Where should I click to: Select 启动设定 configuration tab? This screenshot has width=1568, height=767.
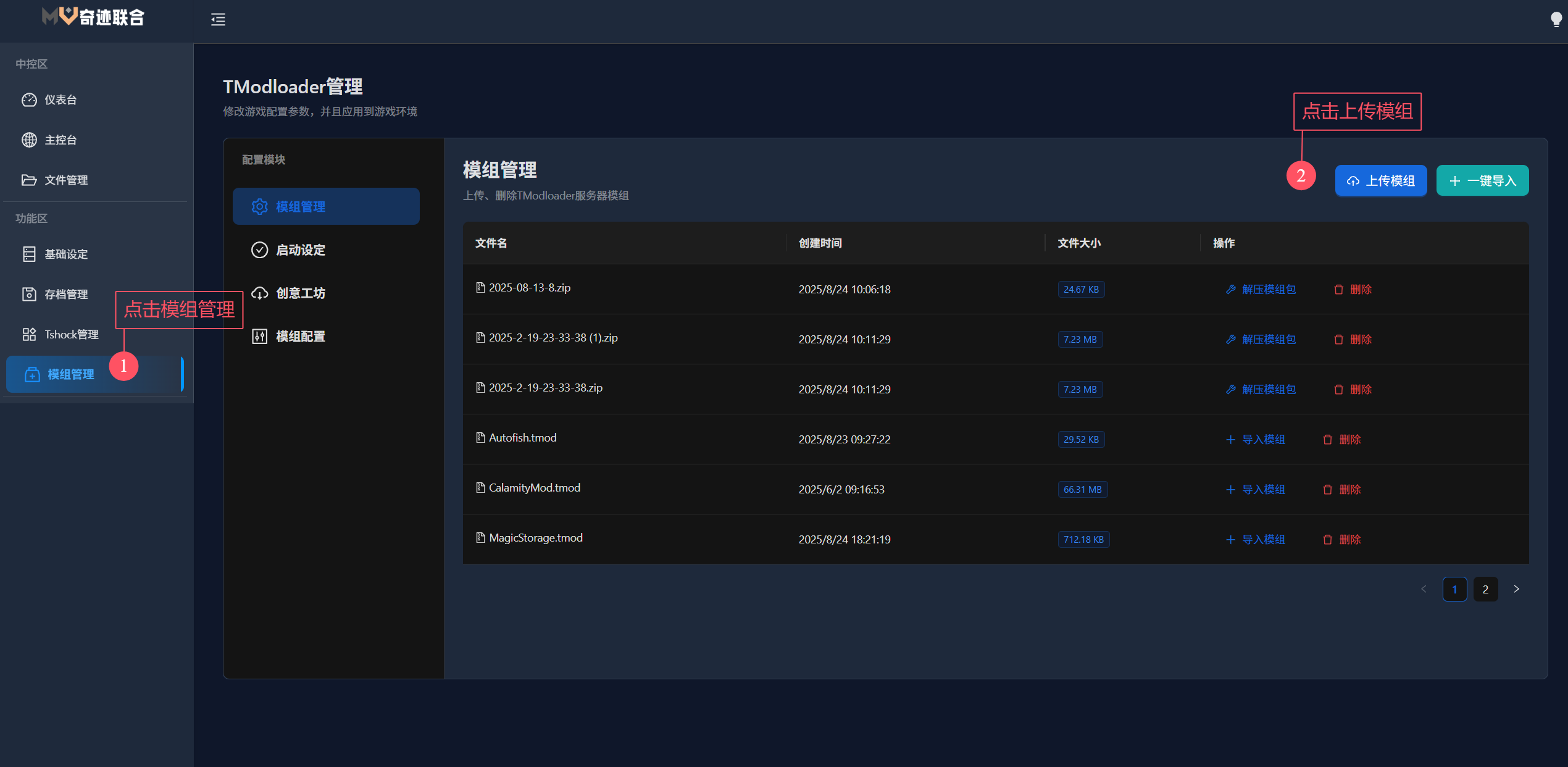coord(300,250)
